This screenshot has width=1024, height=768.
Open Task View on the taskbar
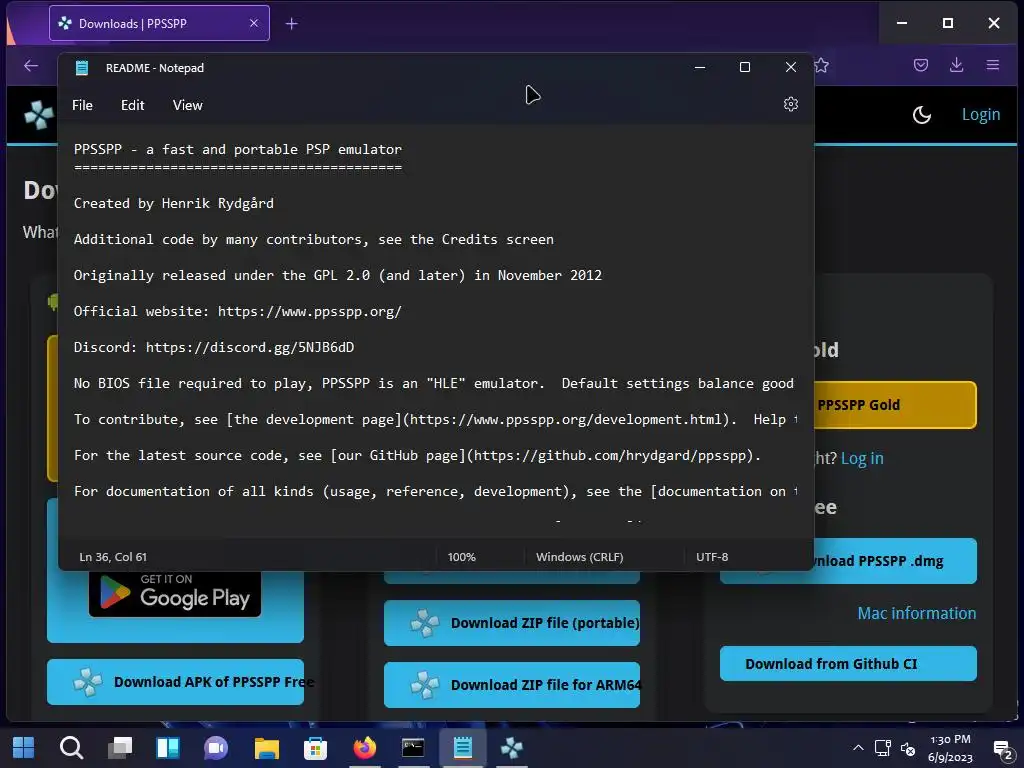pos(120,748)
